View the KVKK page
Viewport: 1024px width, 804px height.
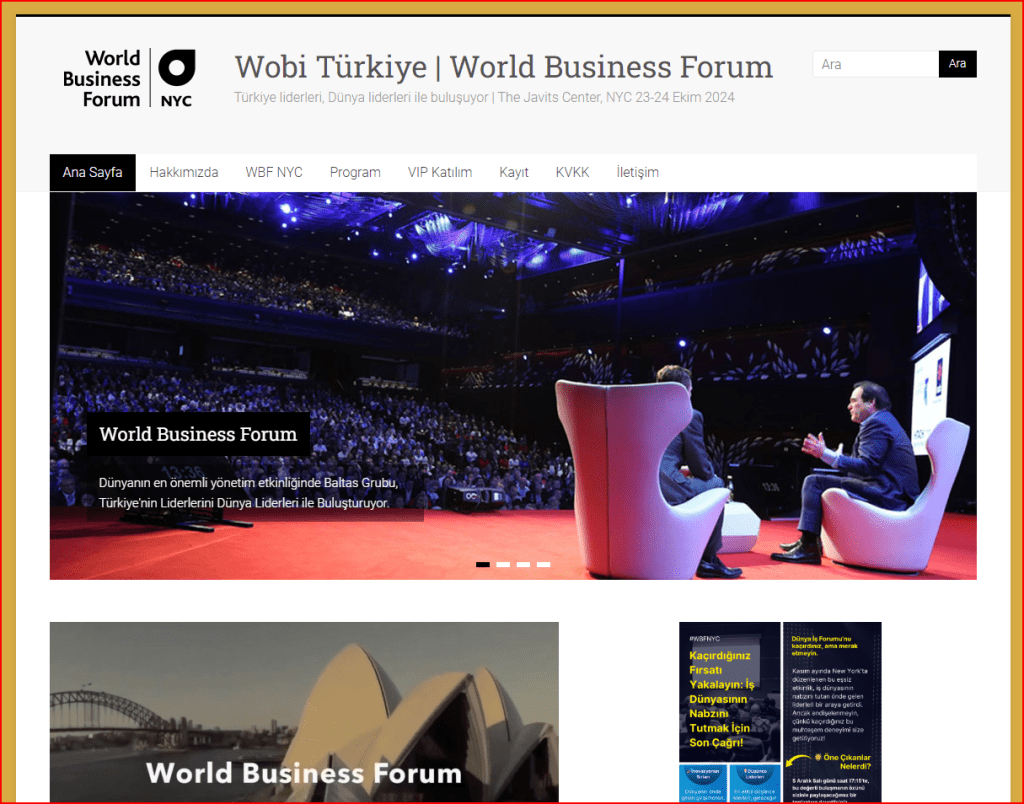point(572,172)
